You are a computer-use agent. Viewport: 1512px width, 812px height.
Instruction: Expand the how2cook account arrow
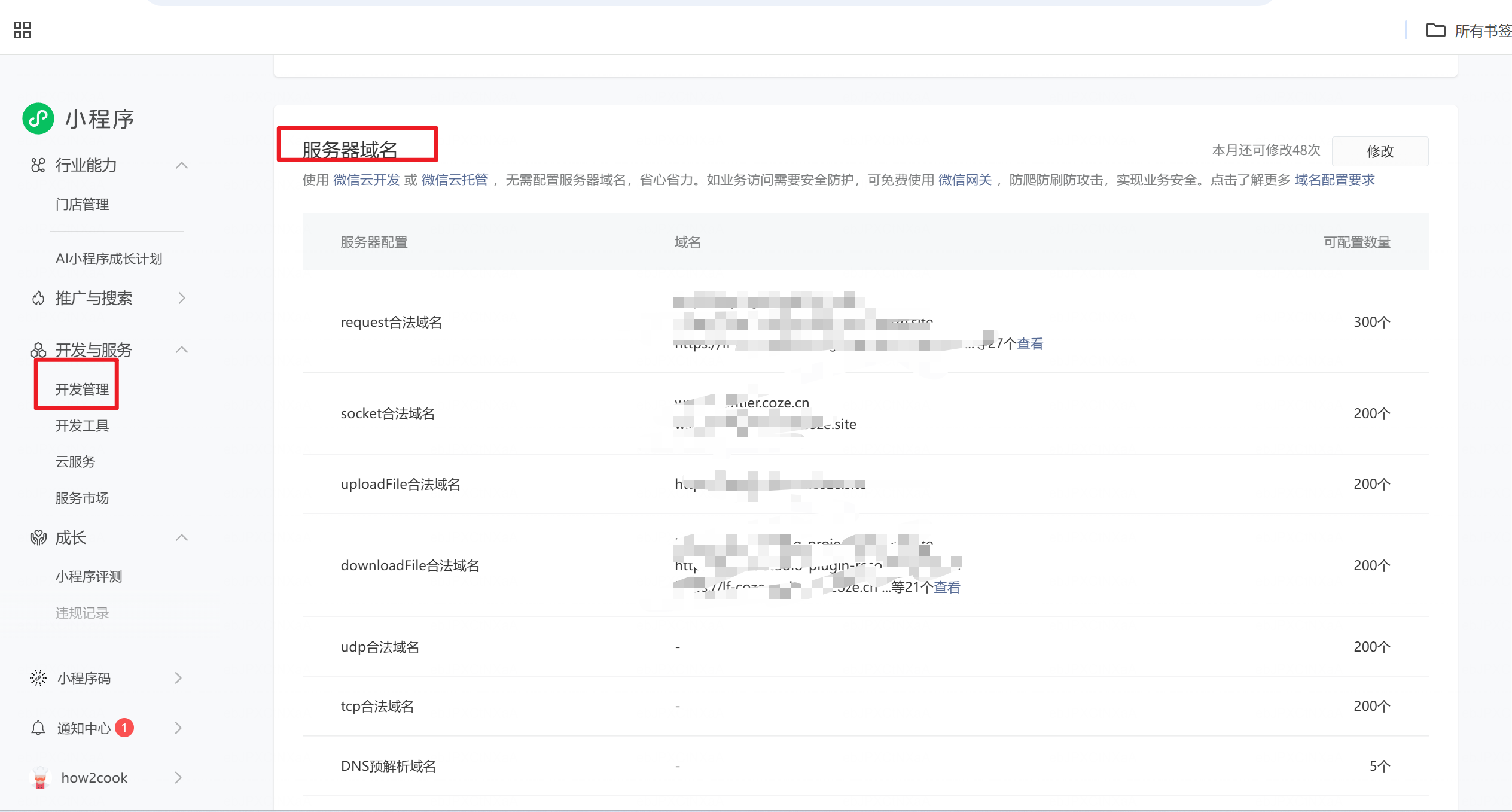(178, 777)
